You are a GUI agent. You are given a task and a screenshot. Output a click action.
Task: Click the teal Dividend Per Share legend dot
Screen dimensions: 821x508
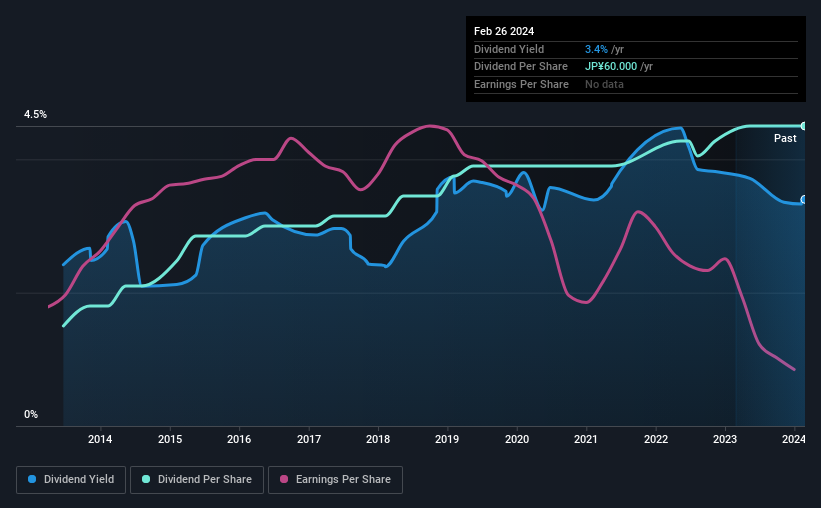(146, 479)
